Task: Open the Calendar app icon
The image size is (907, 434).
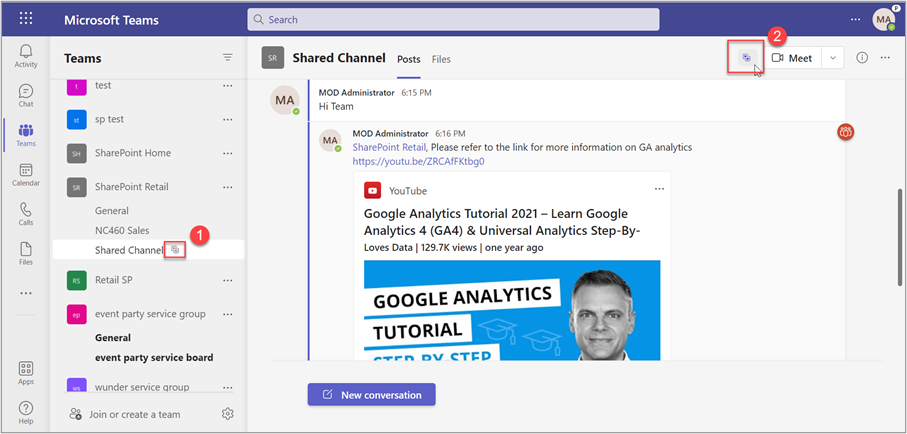Action: coord(26,175)
